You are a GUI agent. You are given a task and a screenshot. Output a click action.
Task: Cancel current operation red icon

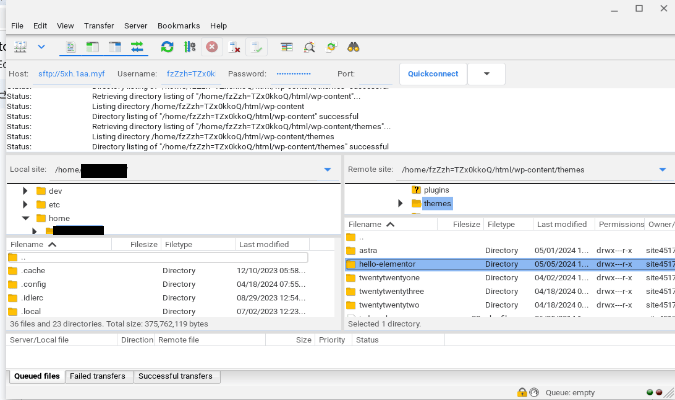(212, 47)
